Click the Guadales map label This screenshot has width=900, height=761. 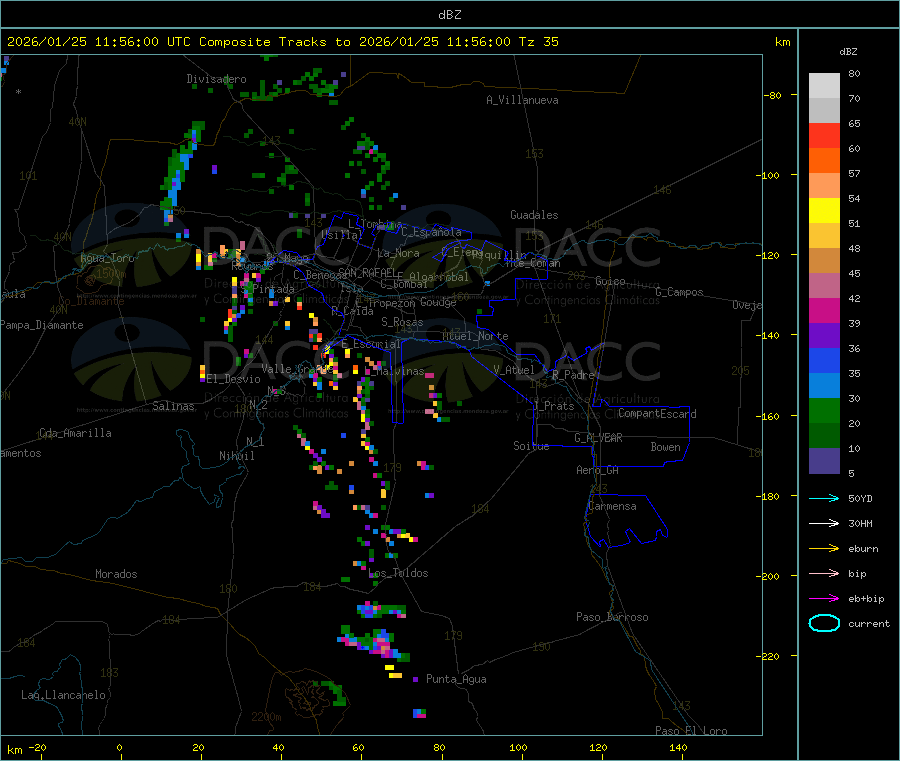534,215
